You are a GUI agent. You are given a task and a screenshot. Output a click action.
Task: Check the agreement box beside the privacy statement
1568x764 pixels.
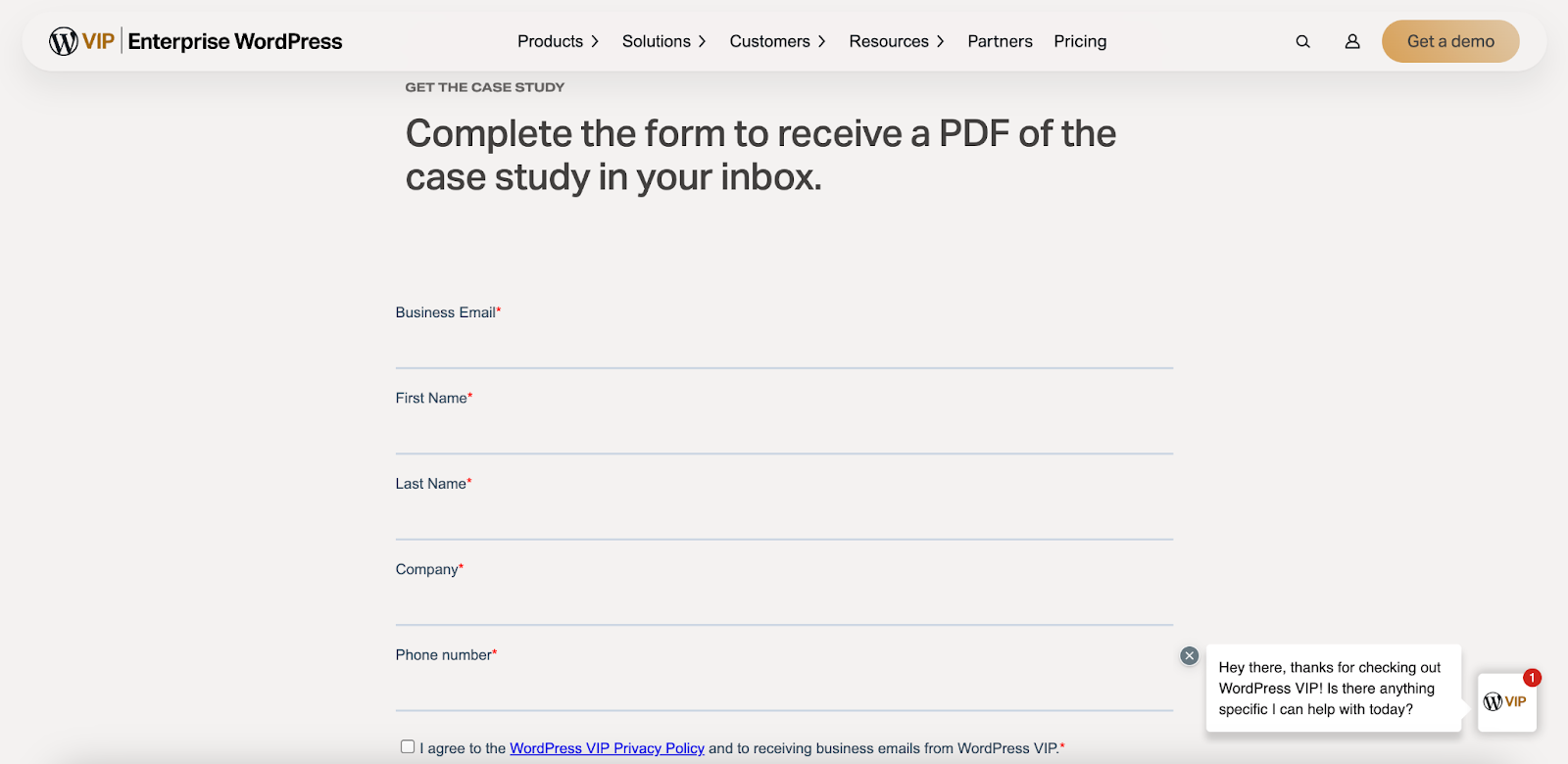407,745
